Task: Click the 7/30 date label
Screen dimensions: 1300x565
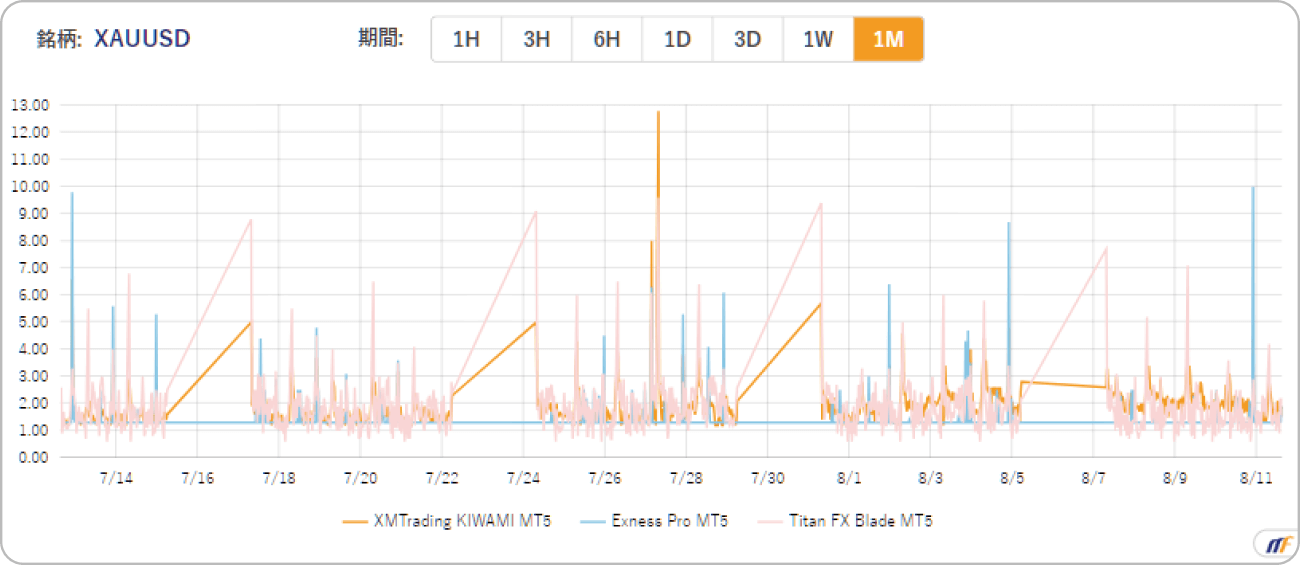Action: [x=767, y=478]
